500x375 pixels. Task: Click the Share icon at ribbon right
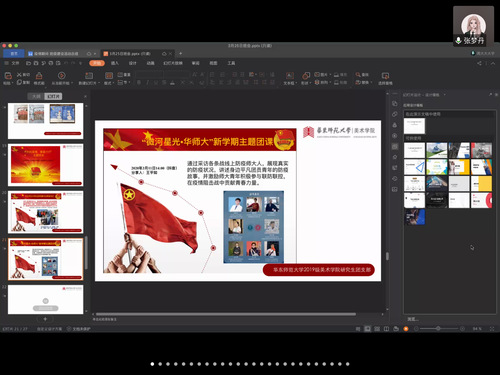(479, 63)
